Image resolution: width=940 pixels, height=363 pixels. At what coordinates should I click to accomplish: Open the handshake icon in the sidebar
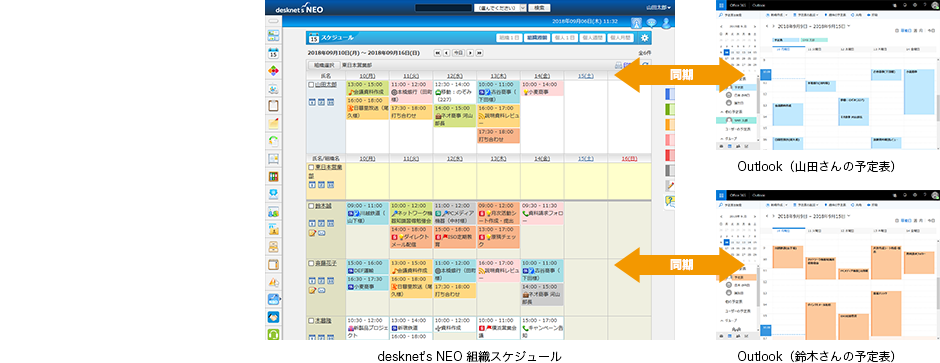(x=273, y=317)
